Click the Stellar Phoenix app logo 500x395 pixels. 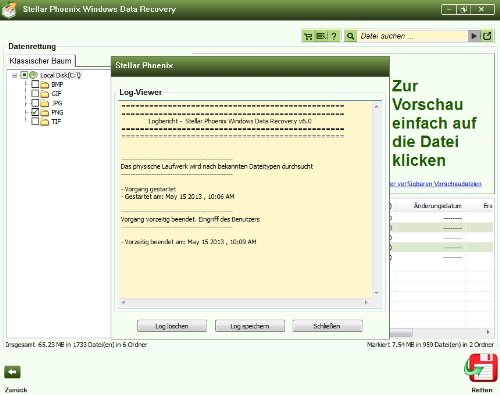click(9, 9)
